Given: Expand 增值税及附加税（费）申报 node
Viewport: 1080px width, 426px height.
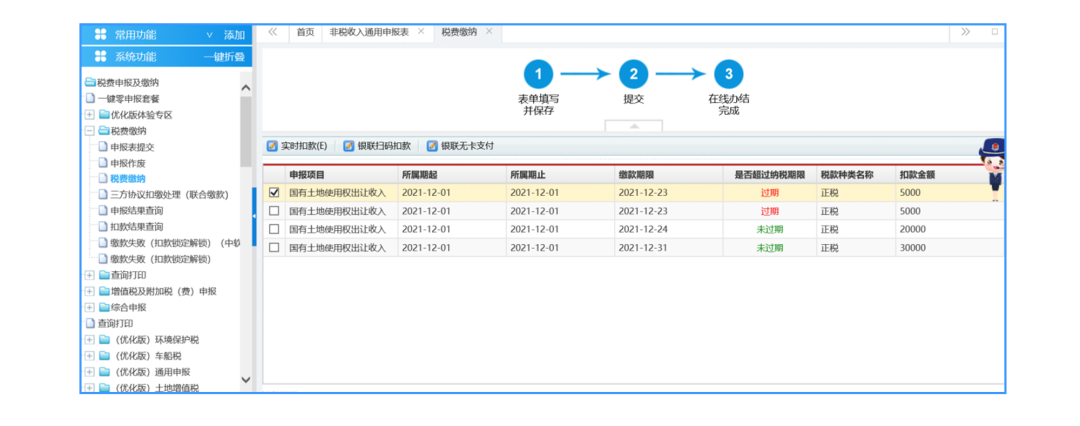Looking at the screenshot, I should point(90,291).
